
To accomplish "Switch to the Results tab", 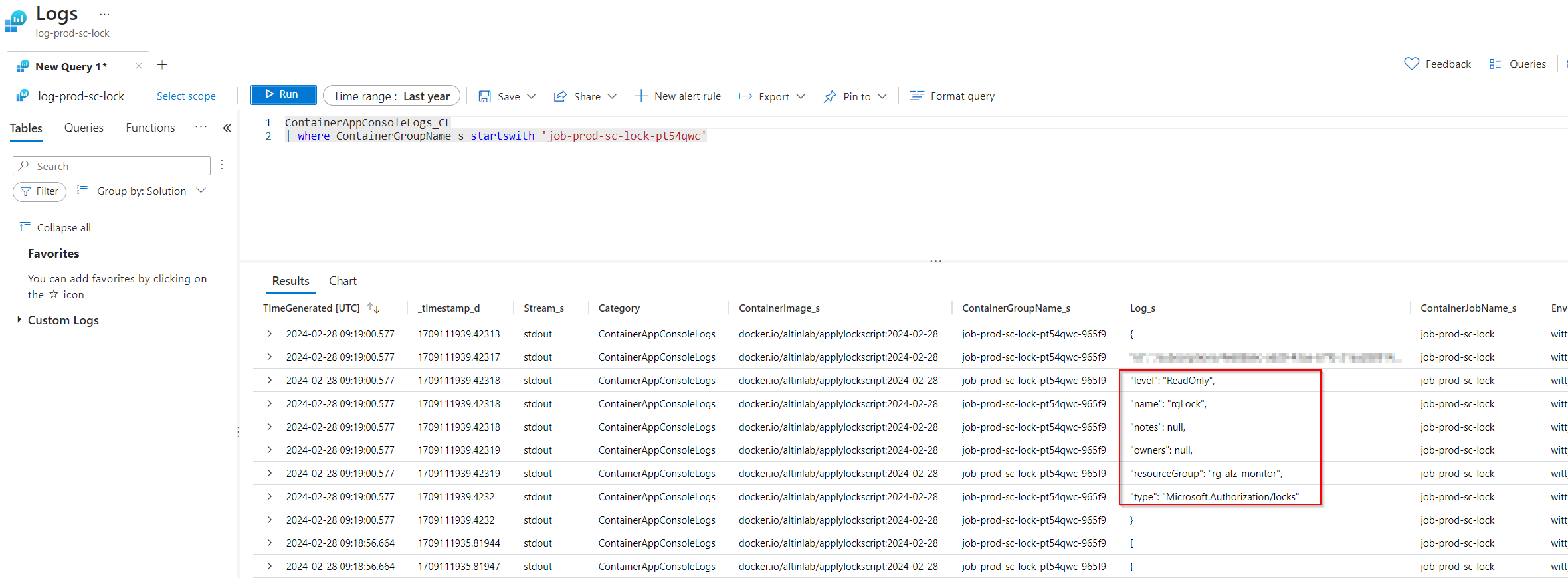I will point(290,281).
